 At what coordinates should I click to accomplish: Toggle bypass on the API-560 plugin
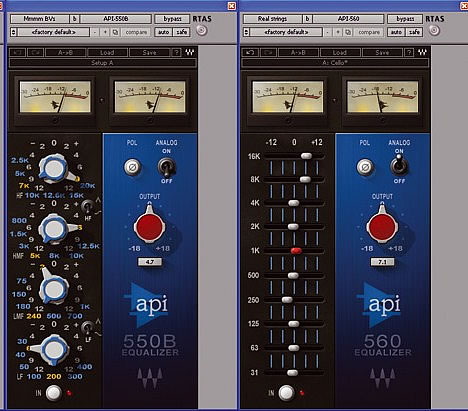pos(405,19)
